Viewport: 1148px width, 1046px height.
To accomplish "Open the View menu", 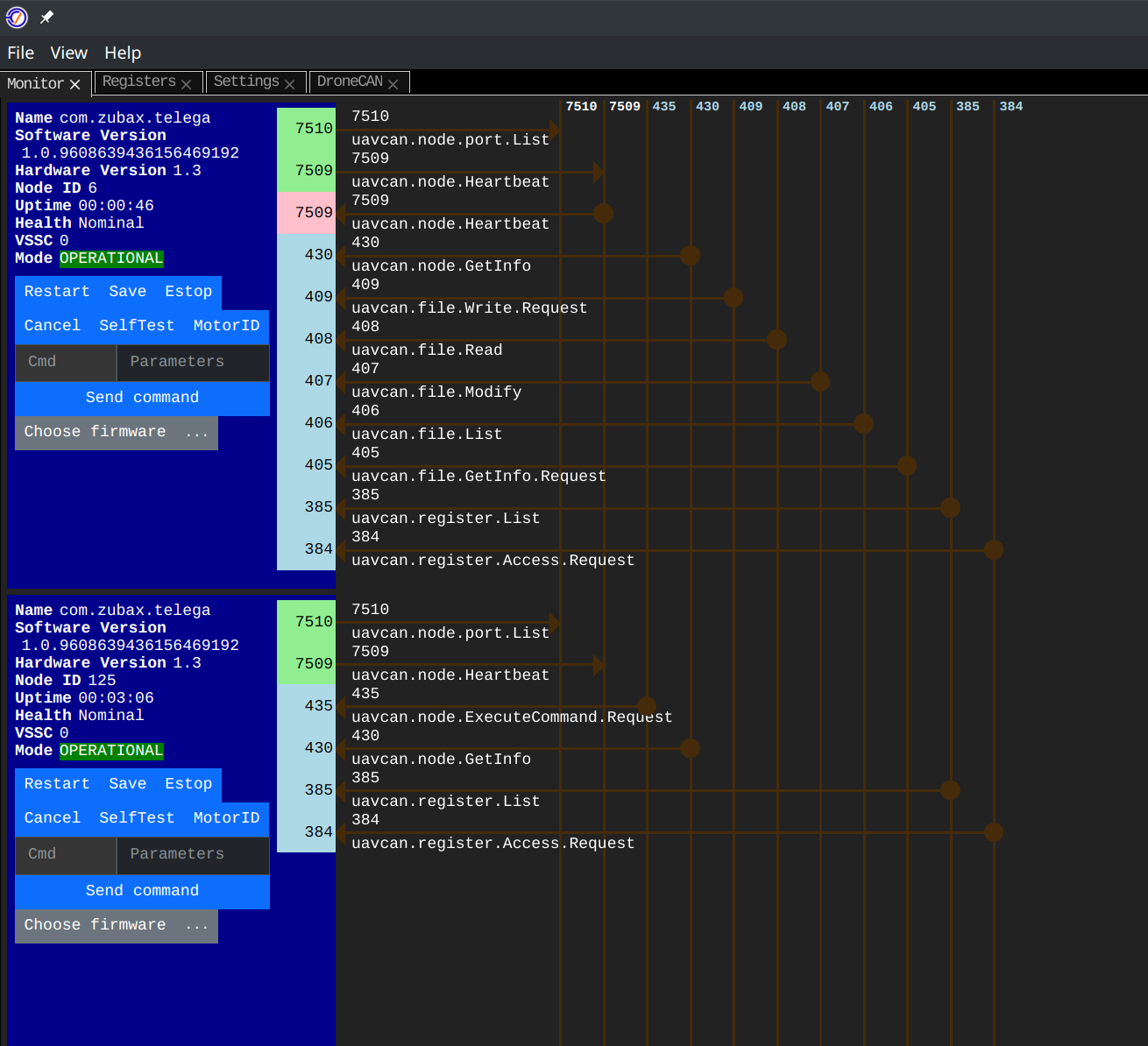I will pos(68,53).
